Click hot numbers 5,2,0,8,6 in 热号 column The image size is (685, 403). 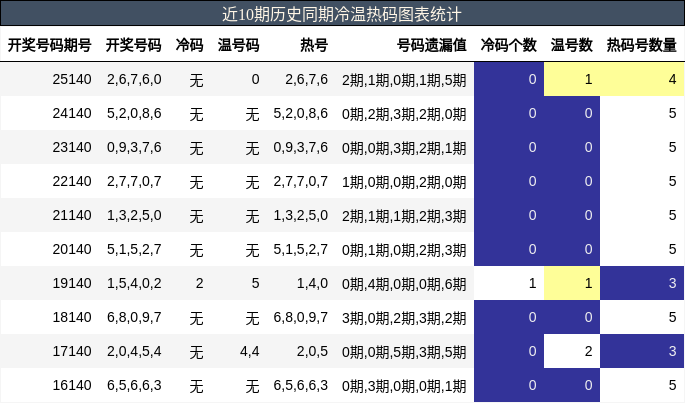click(301, 113)
